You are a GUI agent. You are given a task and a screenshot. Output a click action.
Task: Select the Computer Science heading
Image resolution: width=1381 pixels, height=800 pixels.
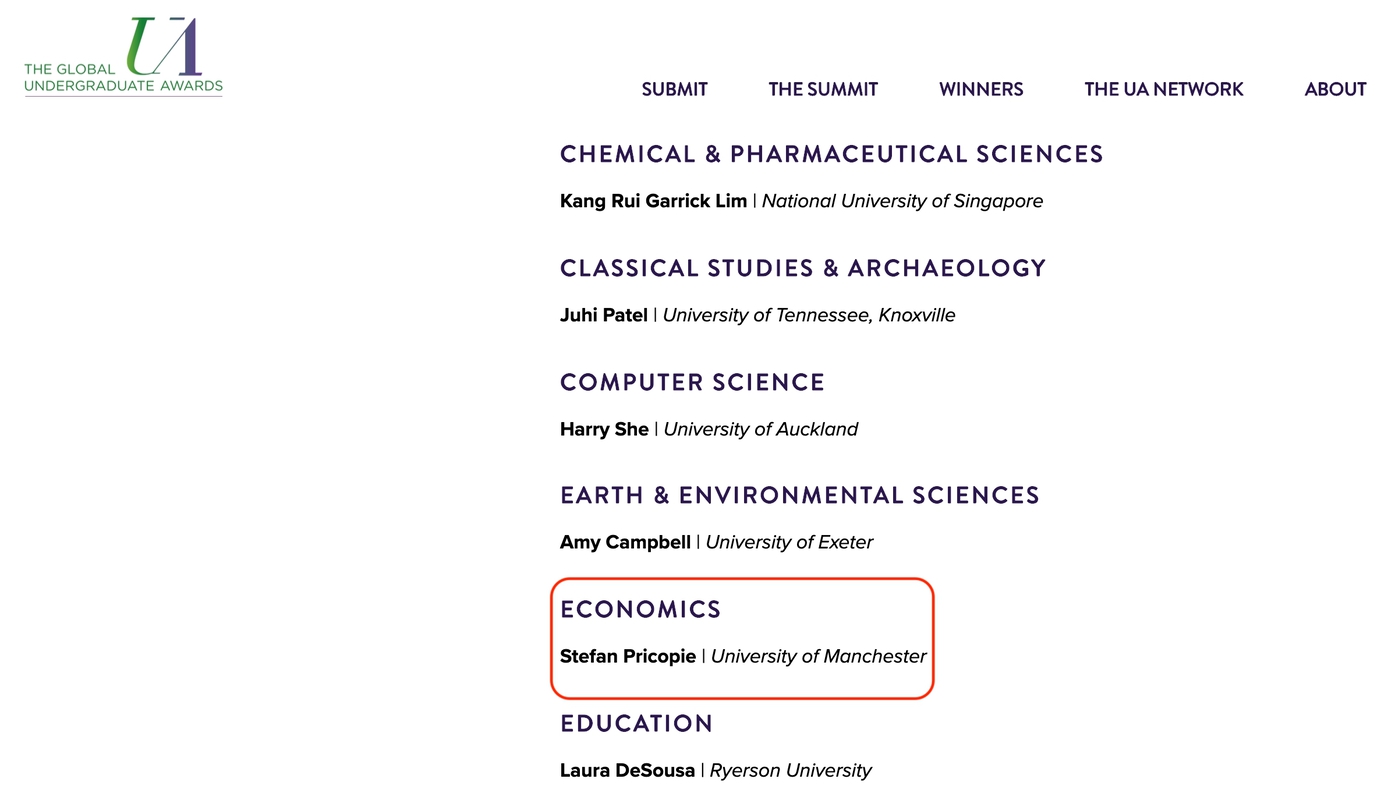[x=692, y=382]
